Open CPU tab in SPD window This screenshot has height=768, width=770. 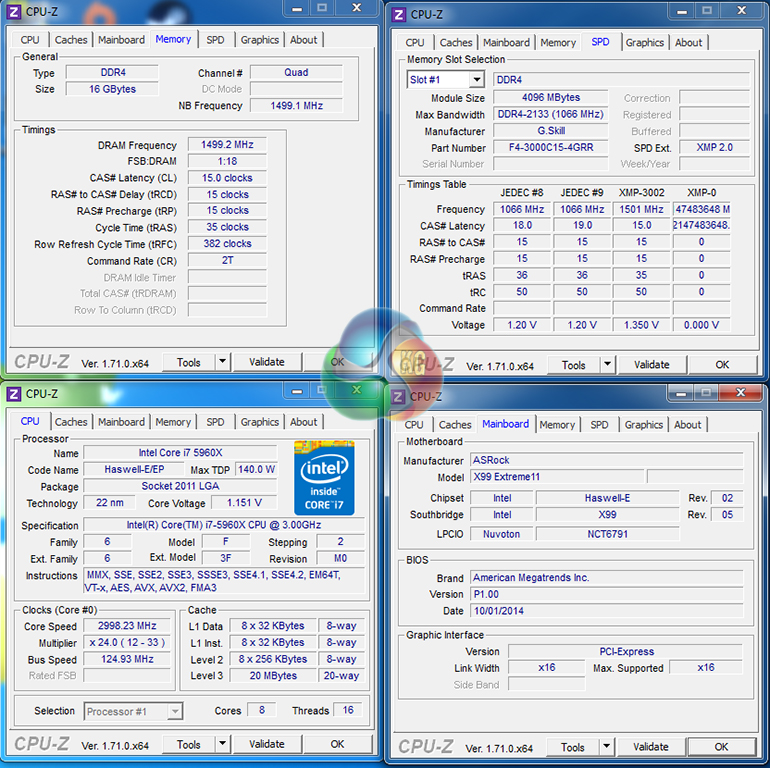pyautogui.click(x=414, y=43)
